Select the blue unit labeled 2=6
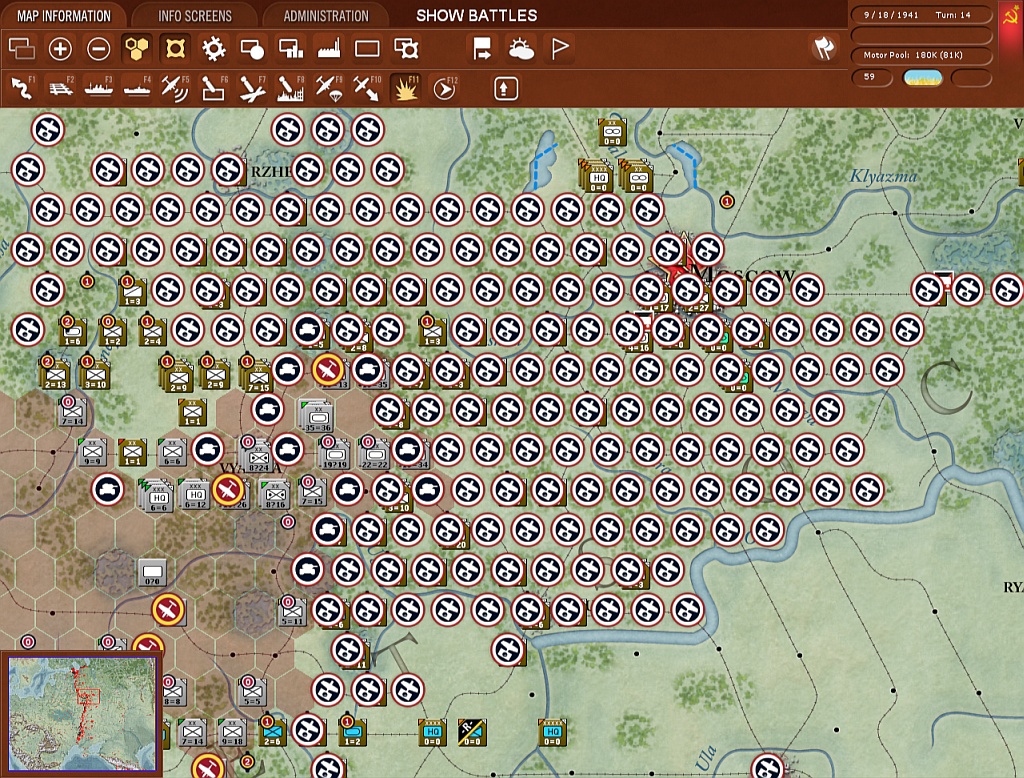The height and width of the screenshot is (778, 1024). (x=273, y=733)
